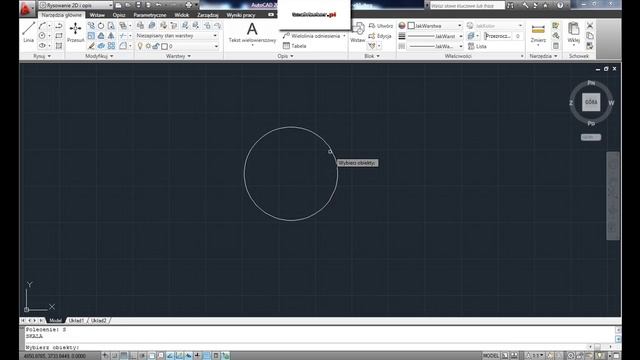This screenshot has width=640, height=360.
Task: Expand the Narzędzia panel
Action: click(543, 56)
